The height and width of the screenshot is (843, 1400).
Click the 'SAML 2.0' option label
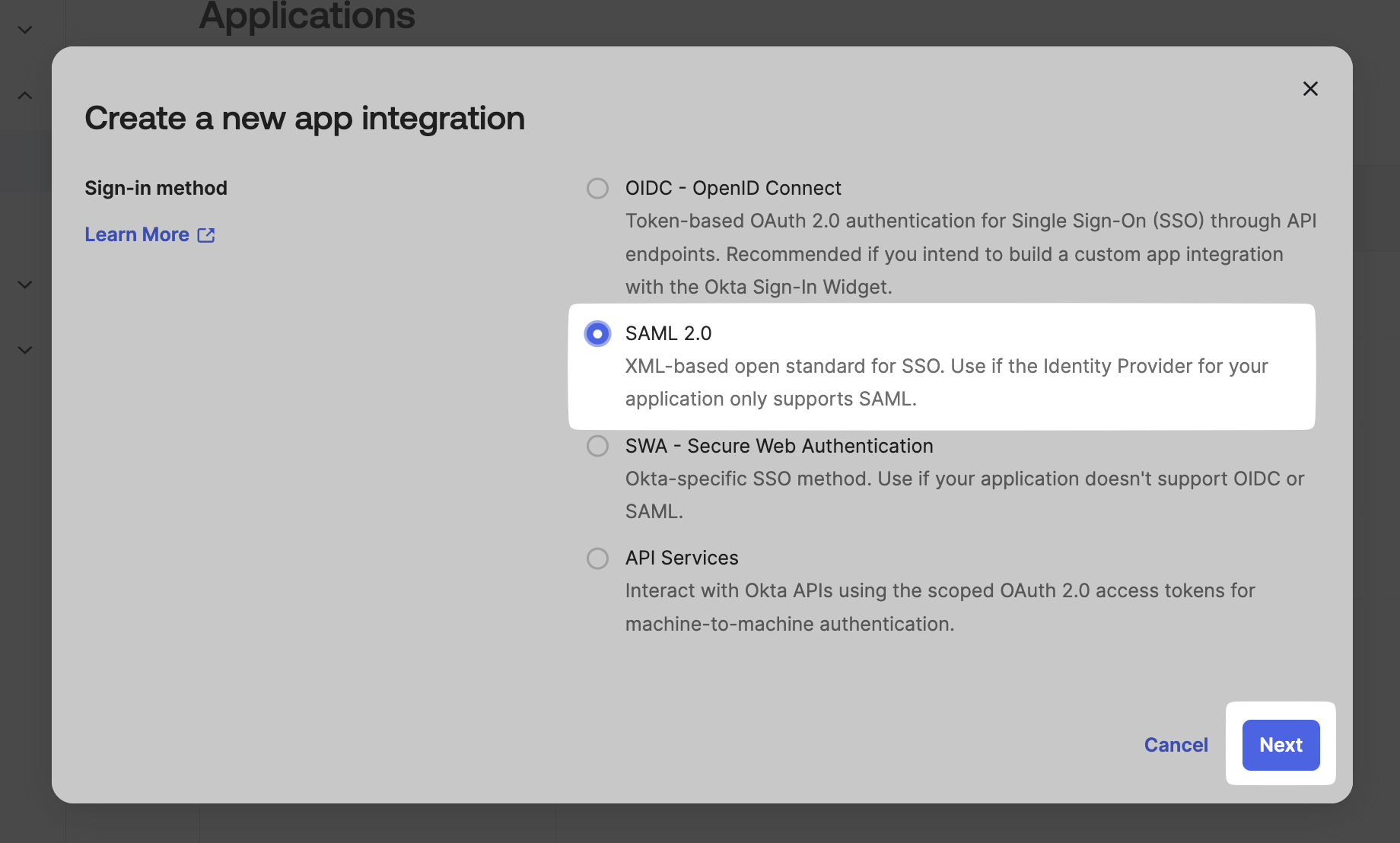(x=668, y=333)
